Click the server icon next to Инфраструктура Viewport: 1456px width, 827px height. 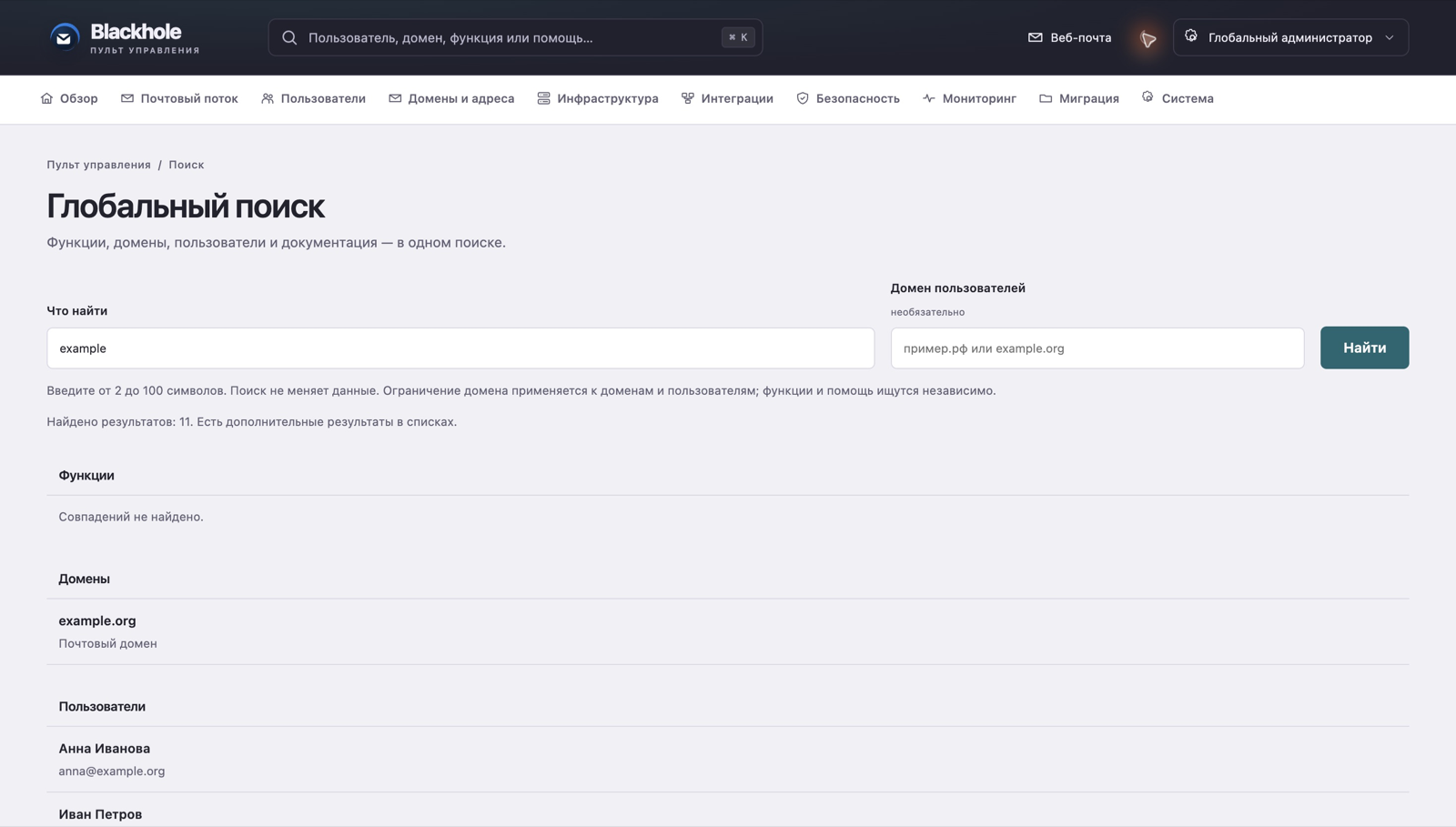pyautogui.click(x=543, y=98)
